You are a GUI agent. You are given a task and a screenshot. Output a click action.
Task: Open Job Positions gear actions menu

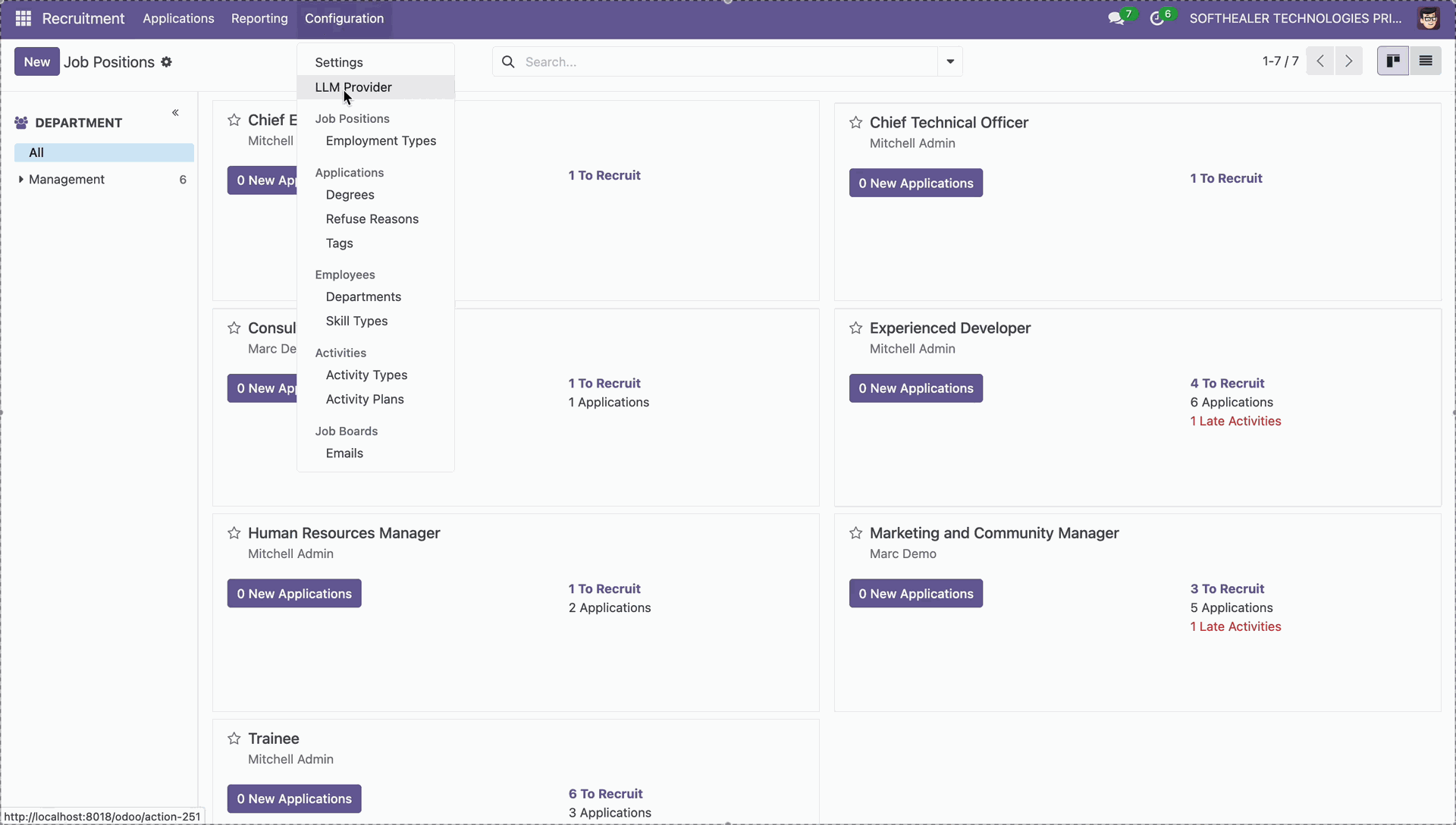tap(167, 62)
